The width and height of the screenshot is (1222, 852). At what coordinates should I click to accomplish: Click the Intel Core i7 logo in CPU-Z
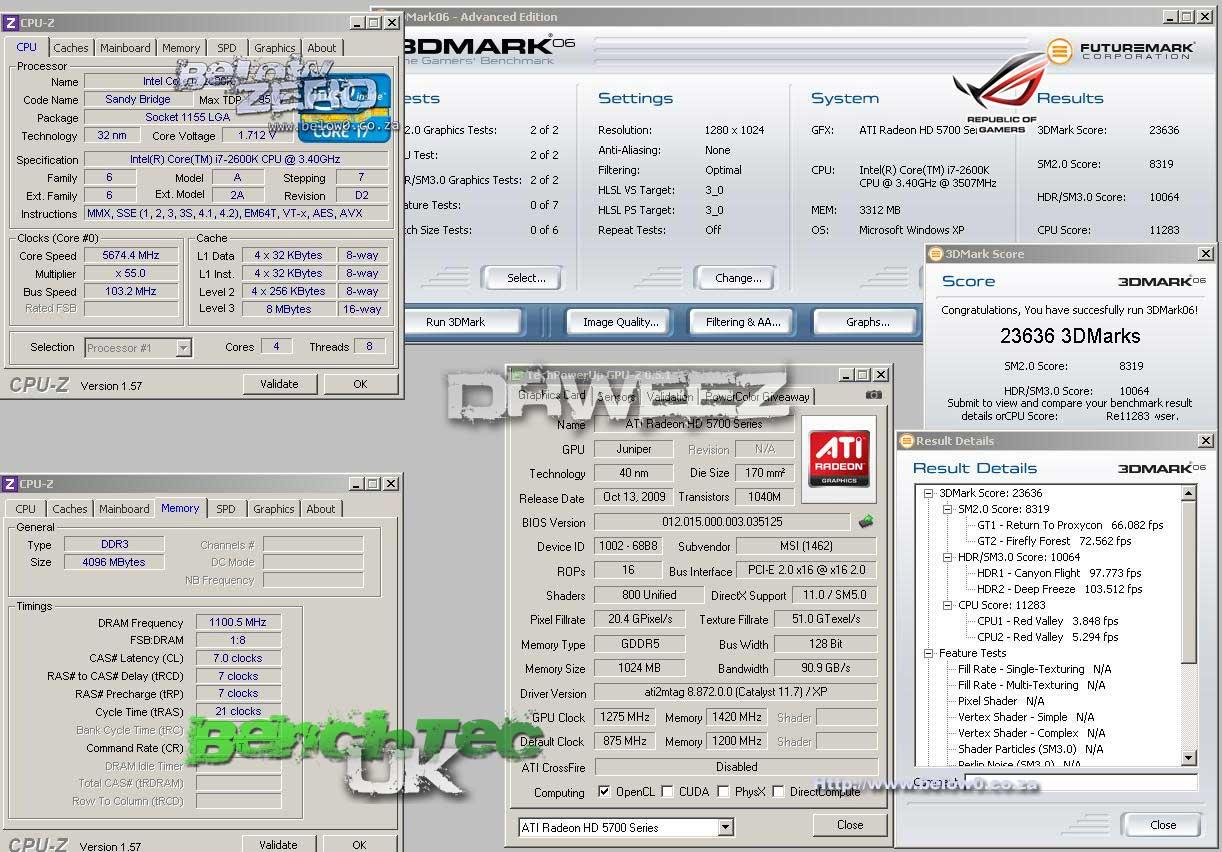pyautogui.click(x=344, y=108)
